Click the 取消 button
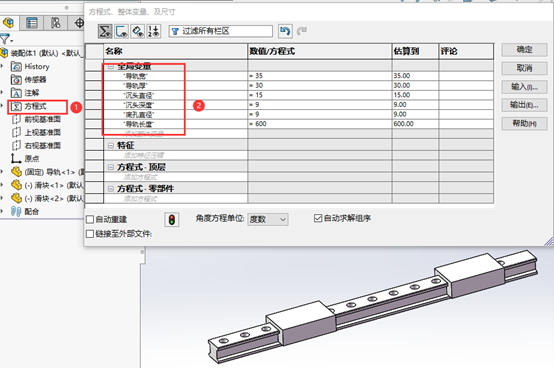The height and width of the screenshot is (368, 554). (x=524, y=68)
